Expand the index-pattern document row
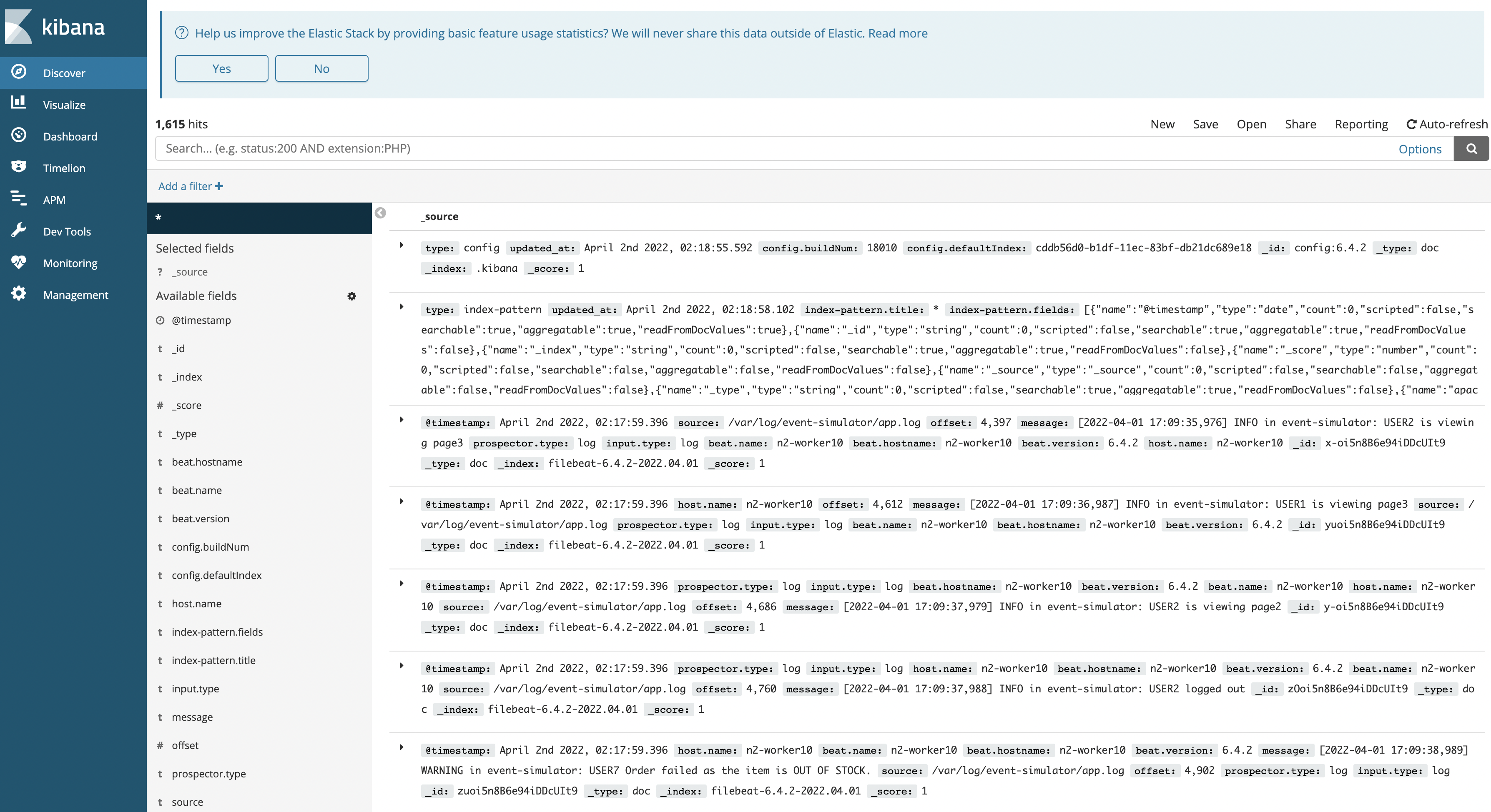Screen dimensions: 1491x812 point(401,307)
